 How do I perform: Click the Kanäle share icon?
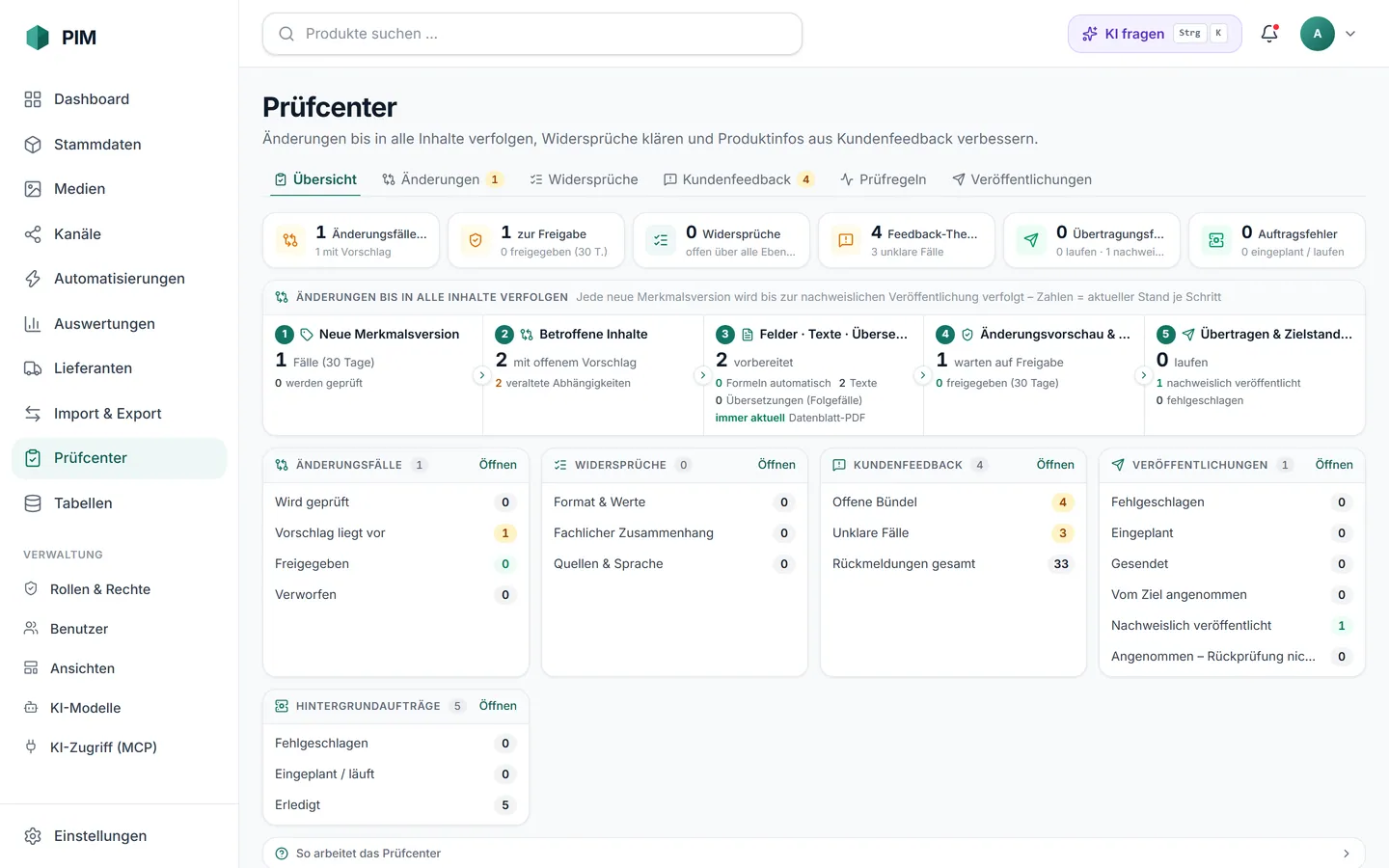point(33,234)
